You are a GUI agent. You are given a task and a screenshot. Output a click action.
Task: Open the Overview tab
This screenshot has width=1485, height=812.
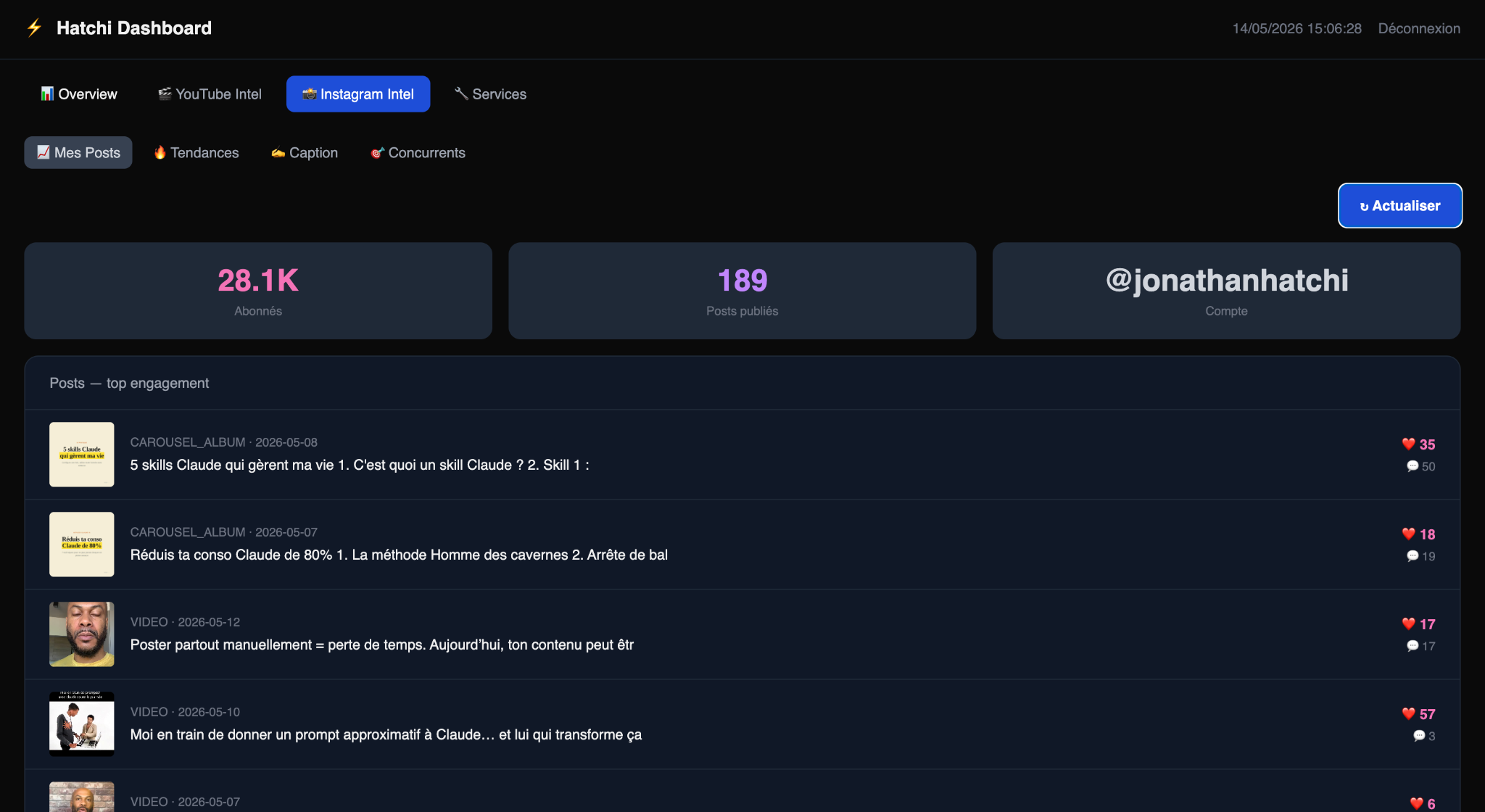(x=79, y=94)
